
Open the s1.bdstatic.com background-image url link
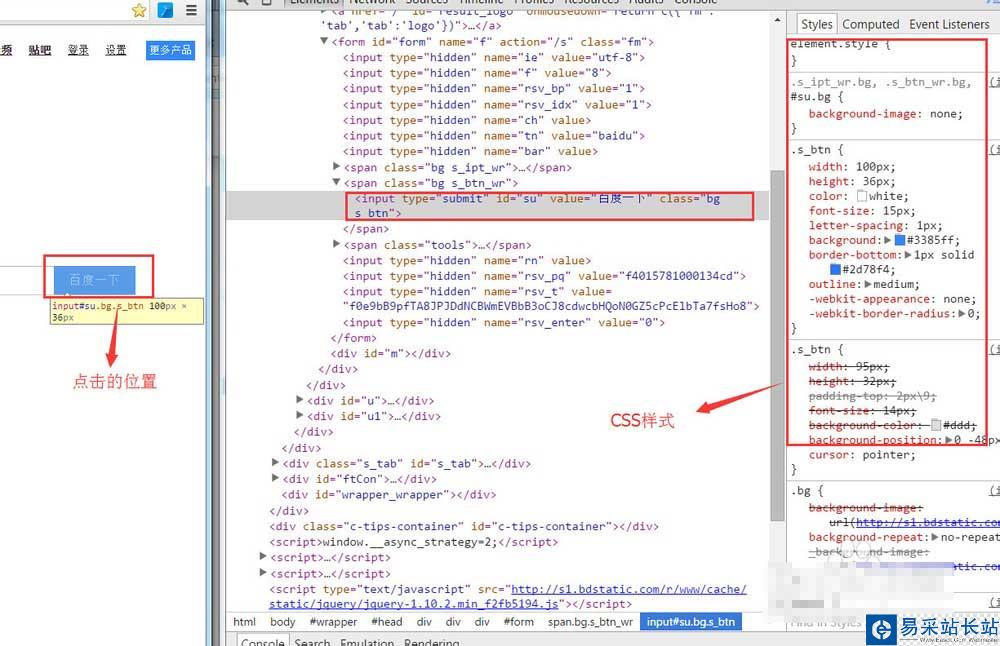(x=927, y=522)
